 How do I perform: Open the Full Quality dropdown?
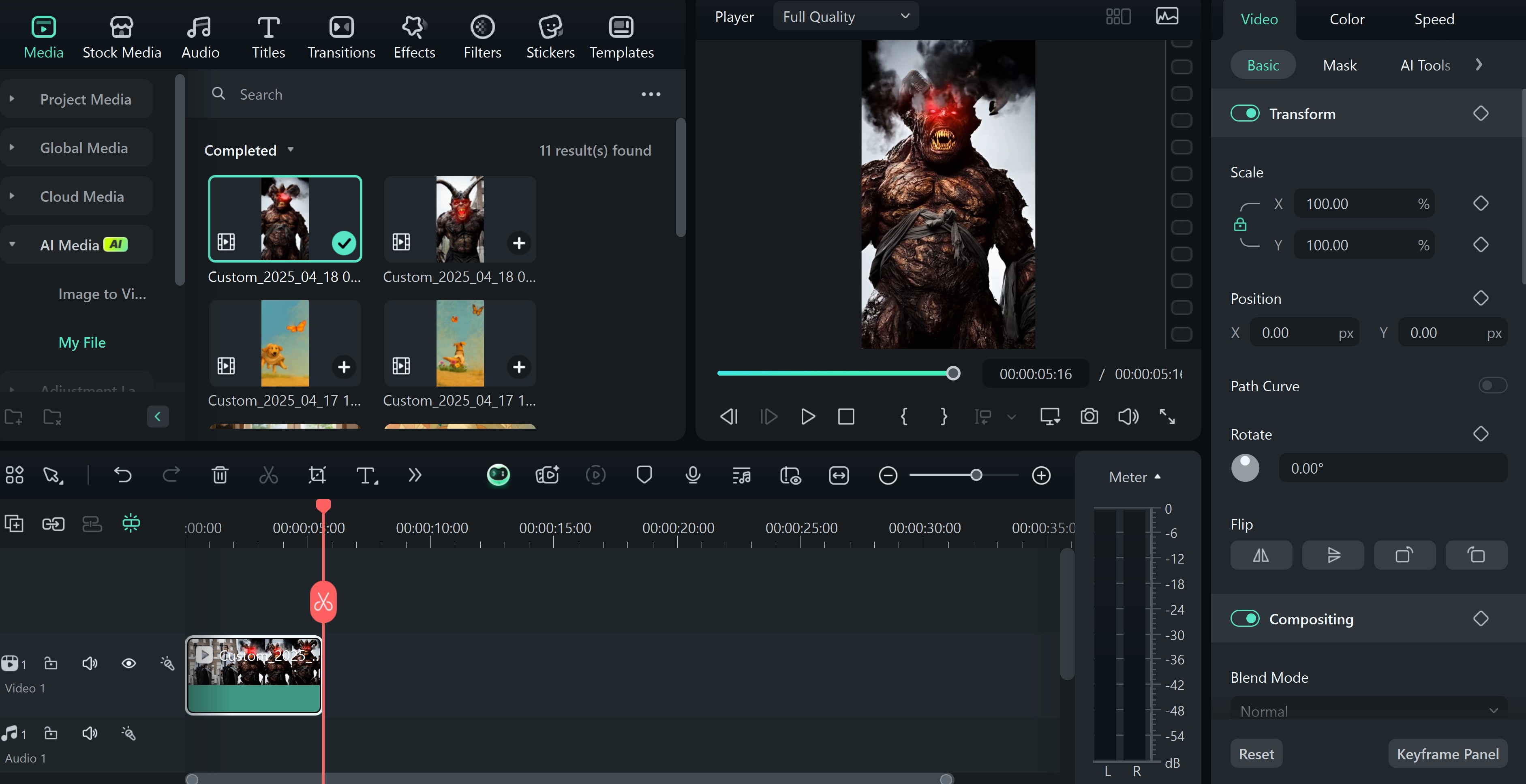coord(845,17)
